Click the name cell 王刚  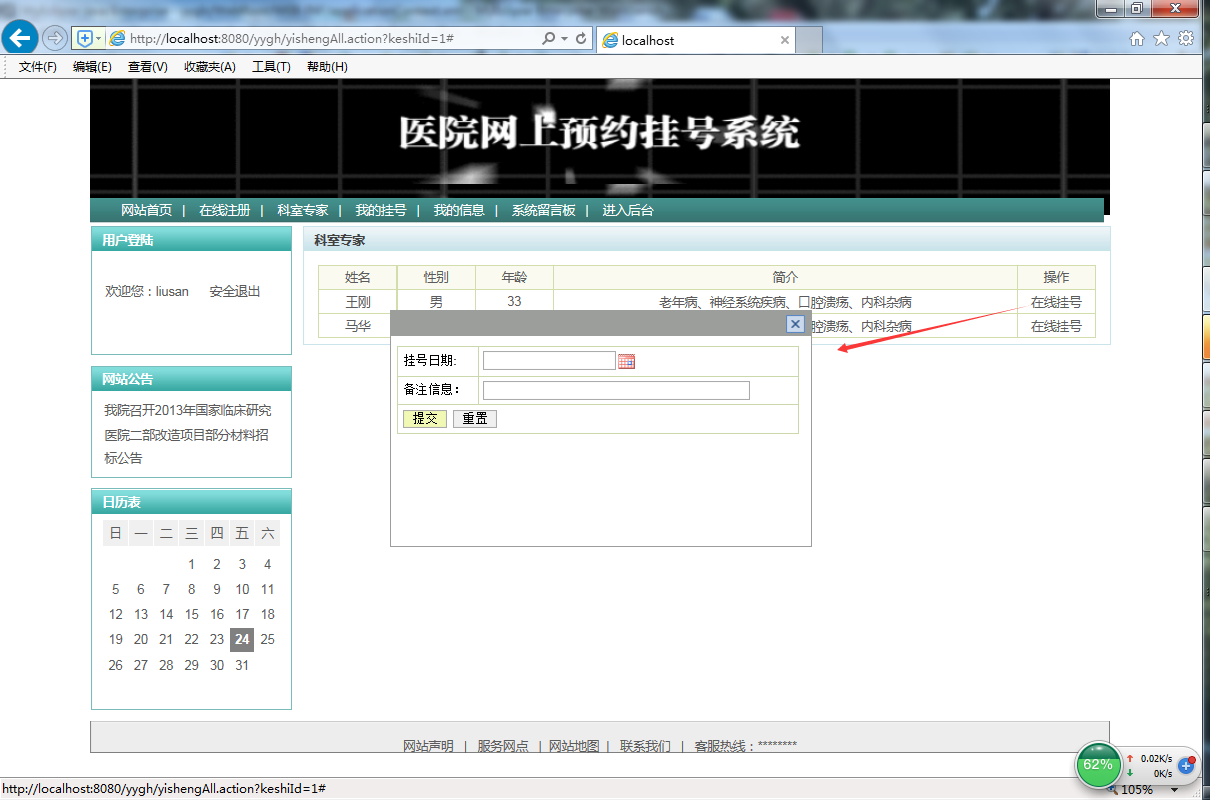[358, 302]
